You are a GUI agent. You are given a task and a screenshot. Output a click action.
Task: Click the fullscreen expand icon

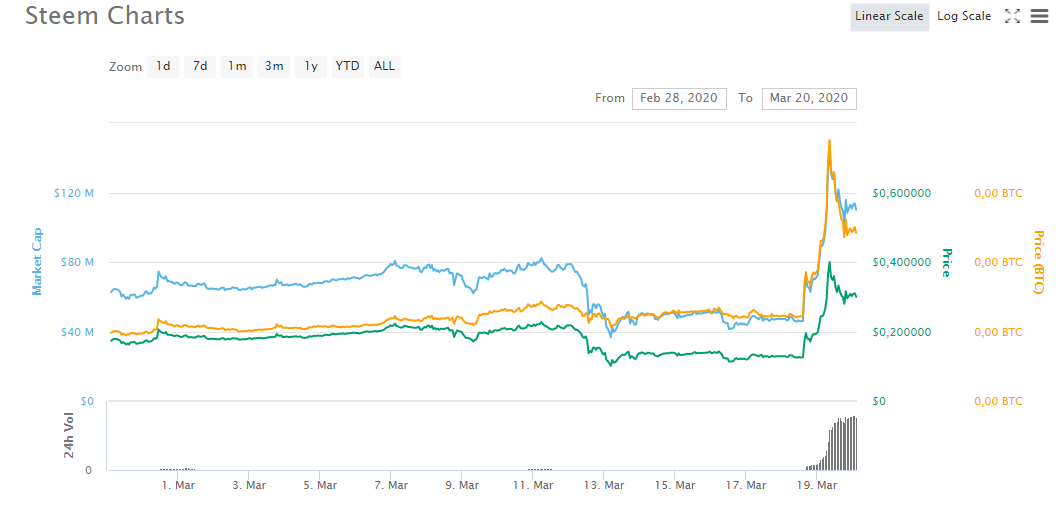coord(1012,16)
